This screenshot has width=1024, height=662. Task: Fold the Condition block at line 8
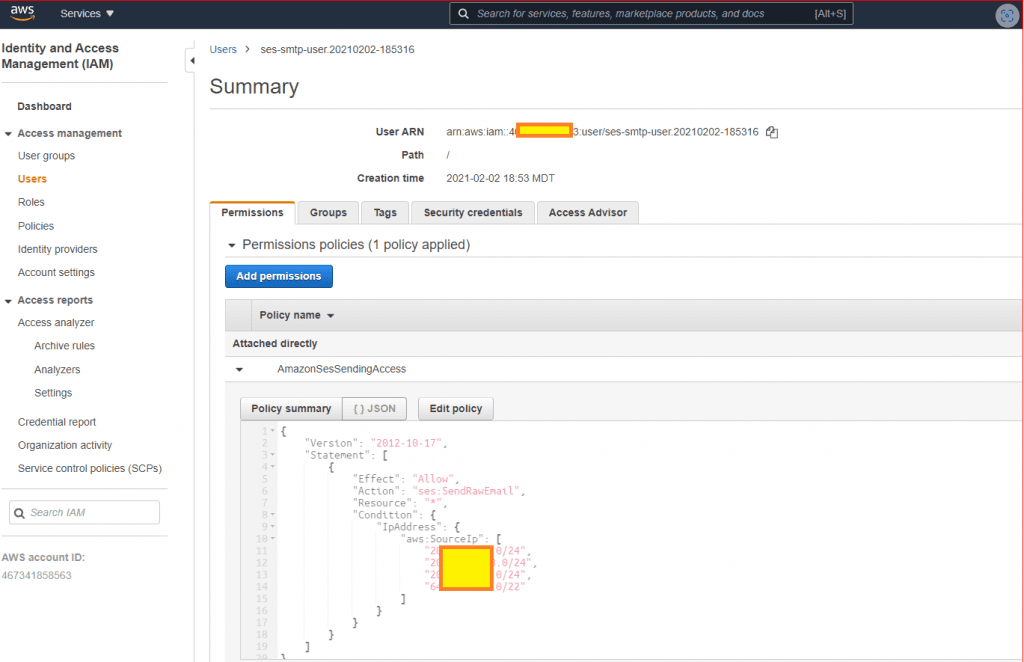click(x=273, y=515)
